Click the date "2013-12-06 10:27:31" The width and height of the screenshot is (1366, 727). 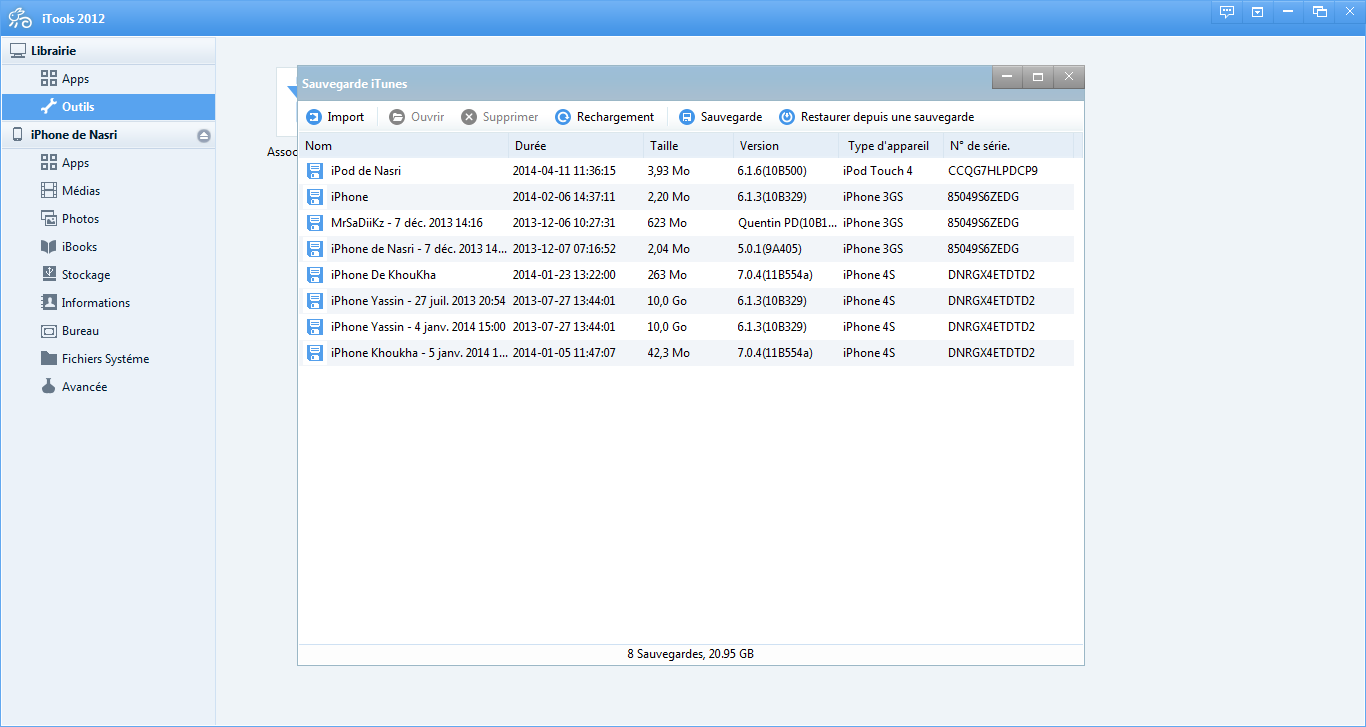[x=564, y=223]
